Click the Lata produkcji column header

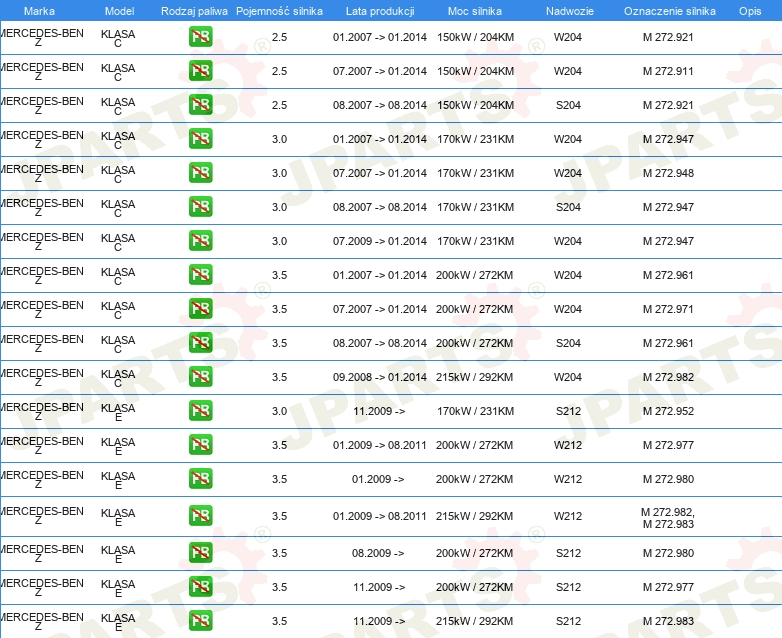coord(380,11)
